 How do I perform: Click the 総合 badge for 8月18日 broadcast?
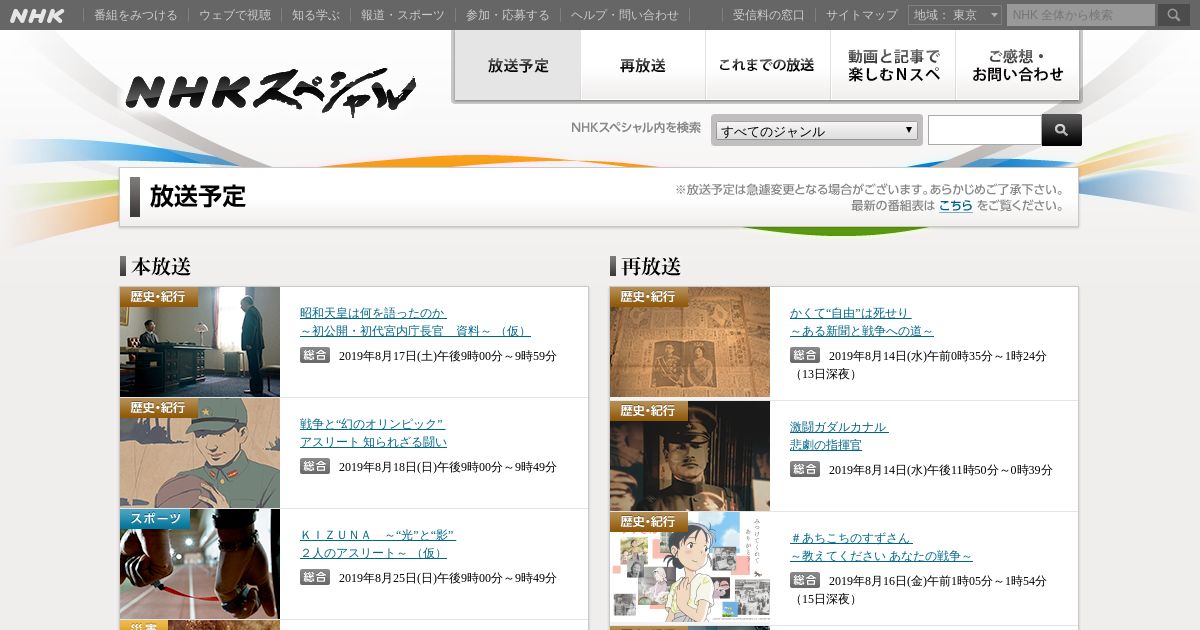(x=315, y=466)
